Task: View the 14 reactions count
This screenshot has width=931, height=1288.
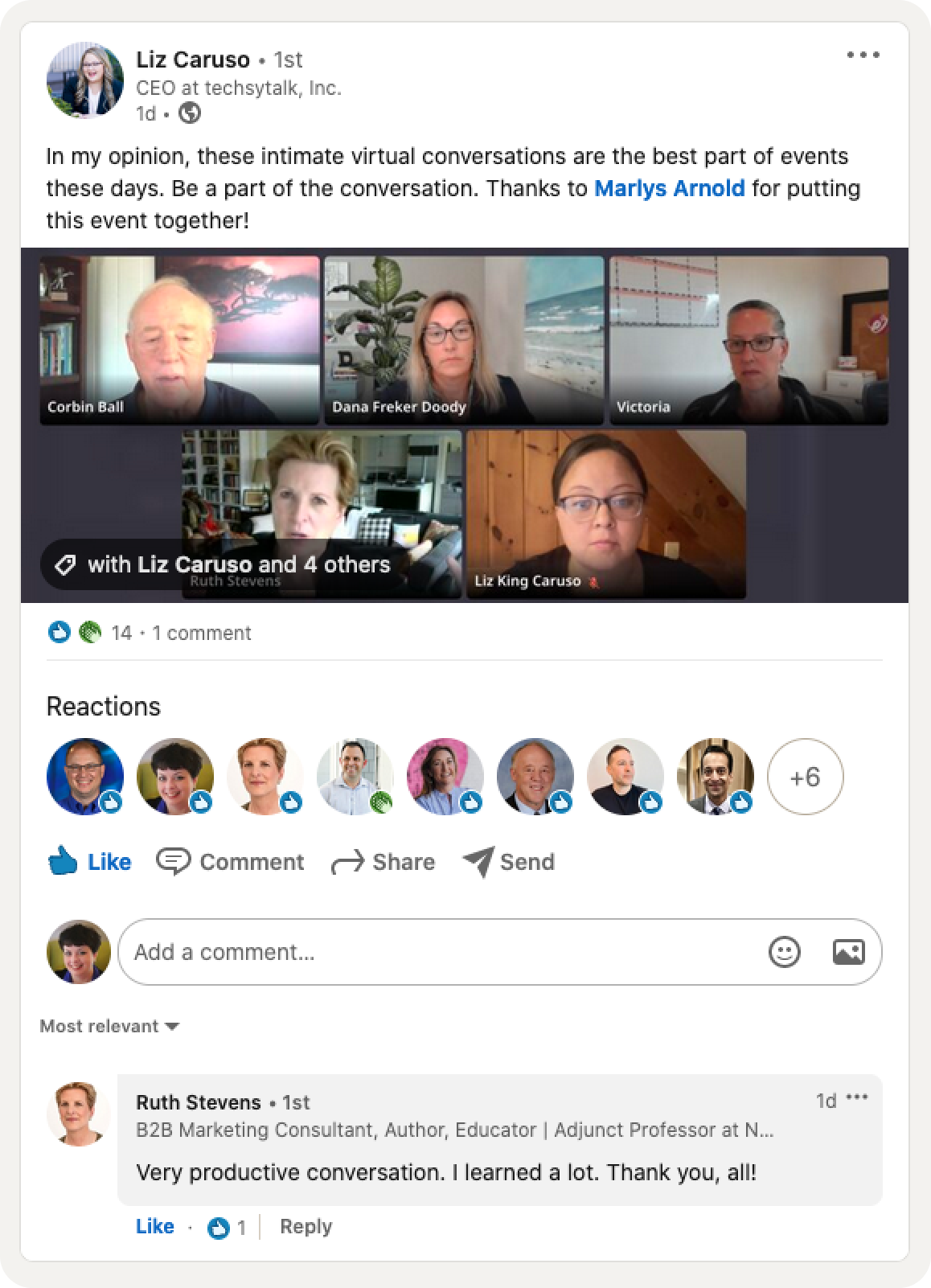Action: [121, 633]
